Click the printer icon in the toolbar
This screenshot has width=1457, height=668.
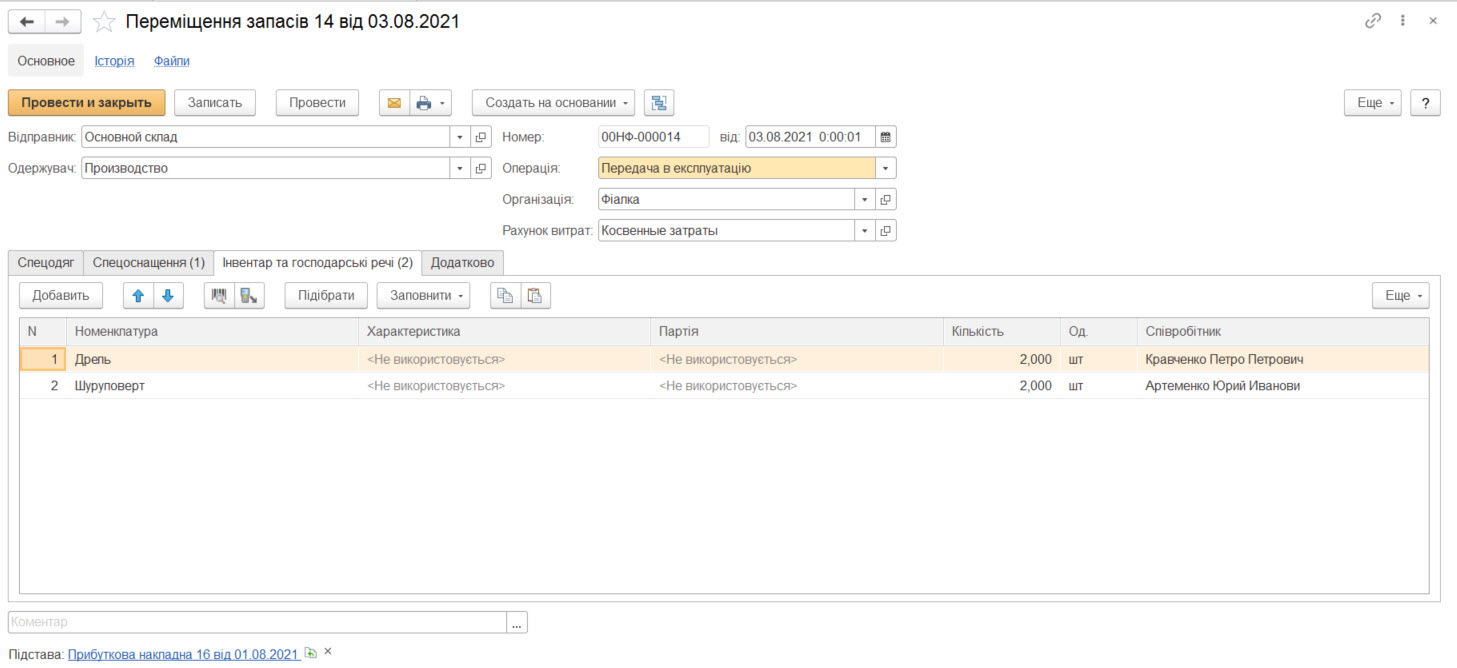[x=424, y=103]
